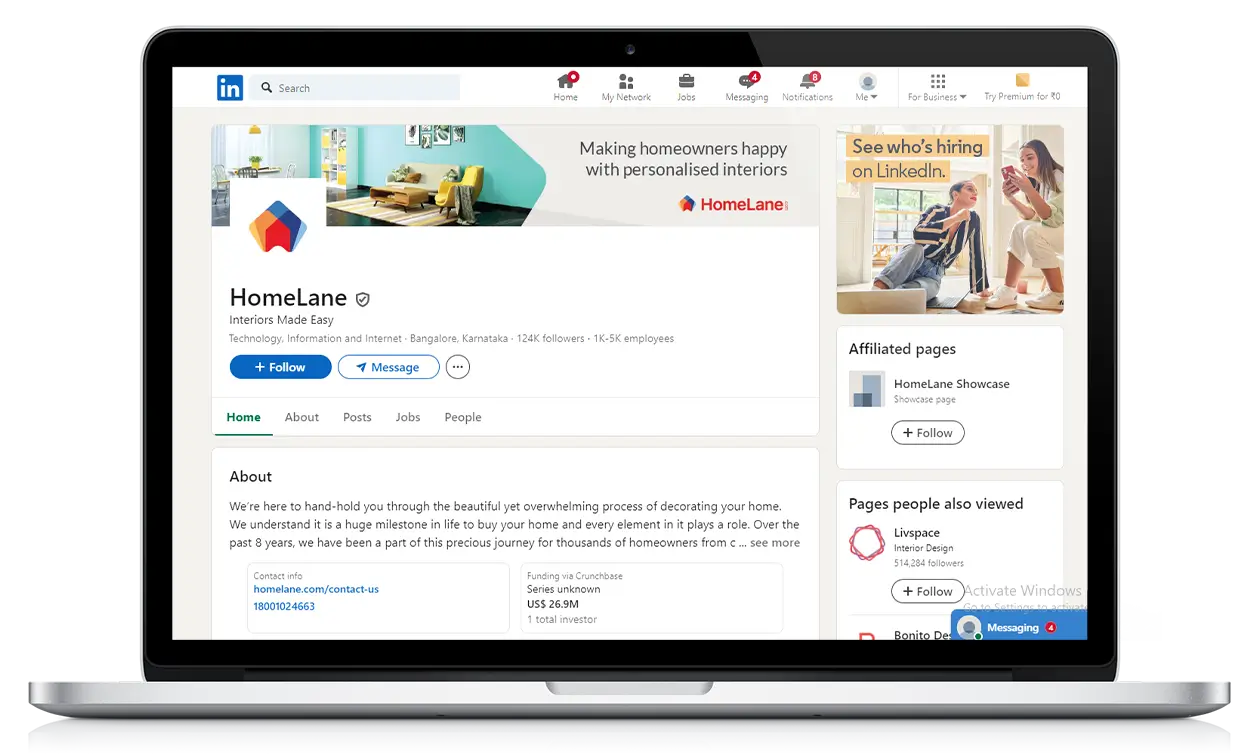The height and width of the screenshot is (756, 1260).
Task: Click the 1K-5K employees link
Action: [x=634, y=339]
